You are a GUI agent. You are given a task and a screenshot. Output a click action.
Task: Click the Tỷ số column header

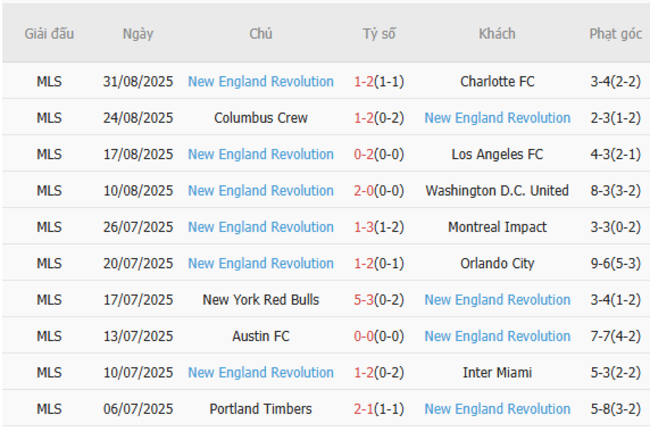[379, 33]
